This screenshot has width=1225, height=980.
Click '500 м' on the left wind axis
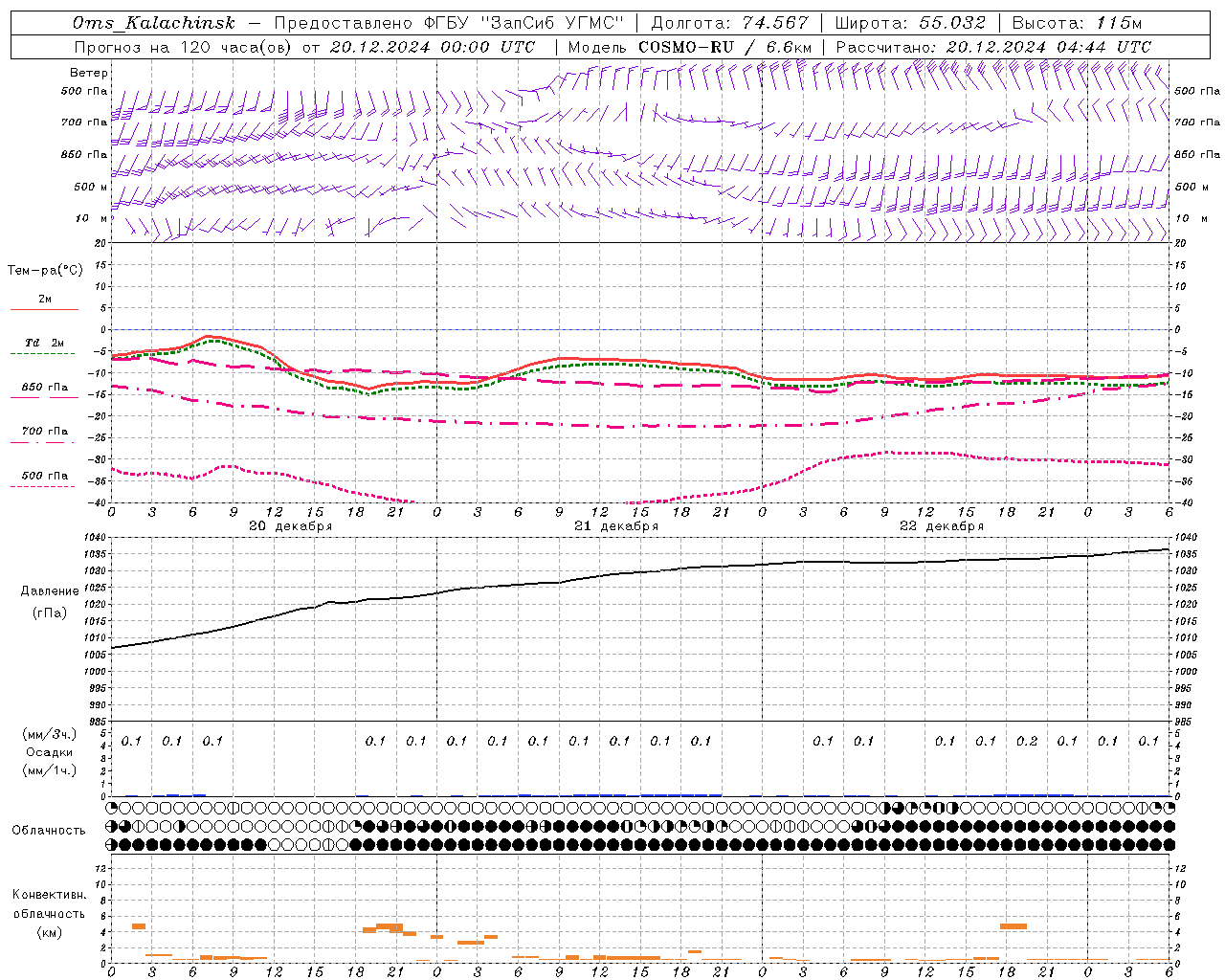point(91,187)
